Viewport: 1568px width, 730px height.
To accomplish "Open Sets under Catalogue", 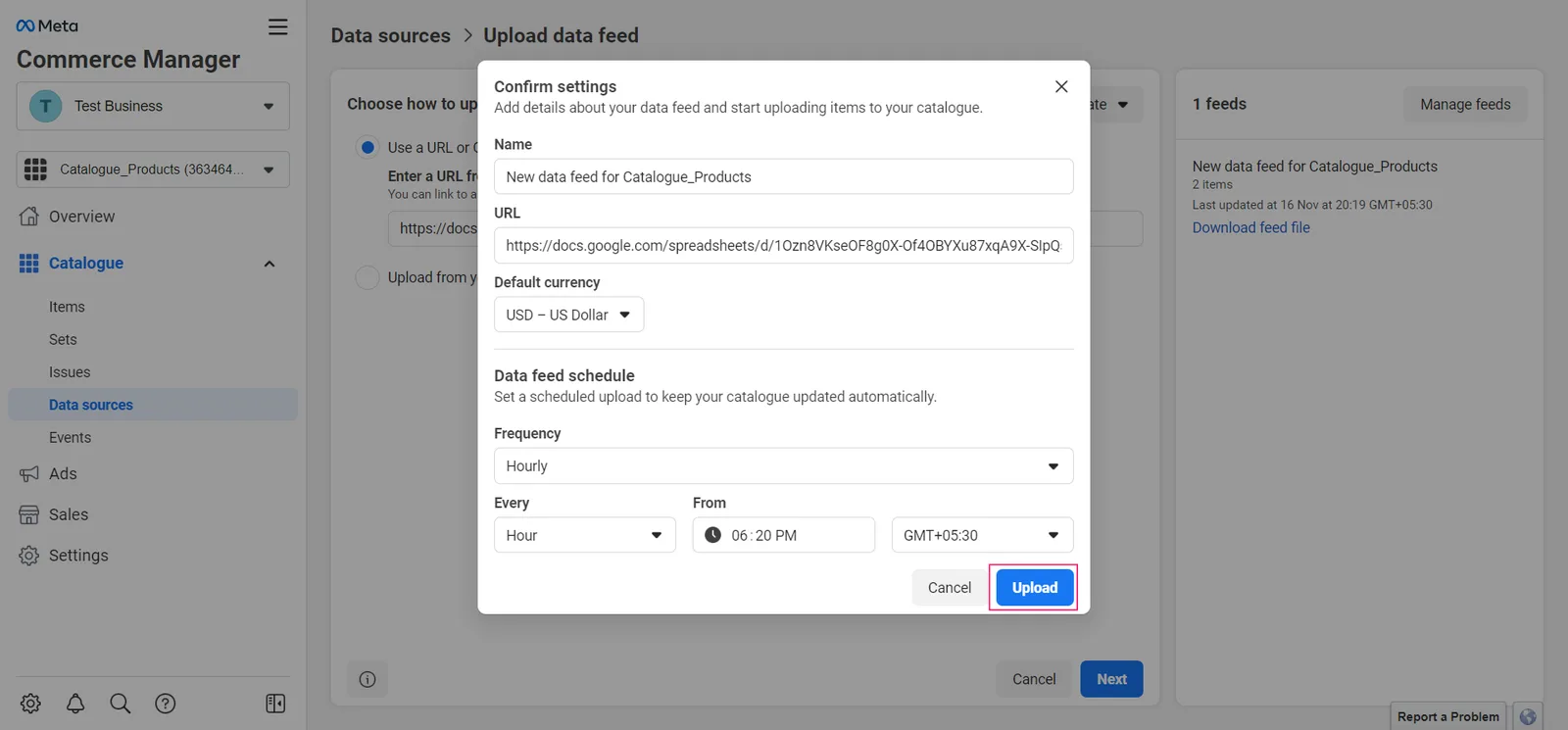I will 63,339.
